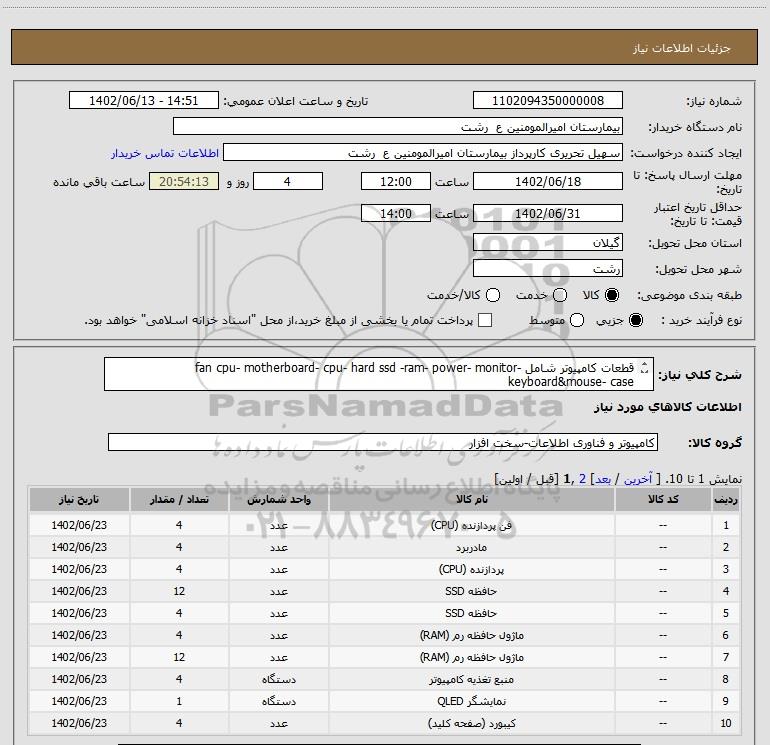770x745 pixels.
Task: Click the buyer organization name field
Action: tap(398, 127)
